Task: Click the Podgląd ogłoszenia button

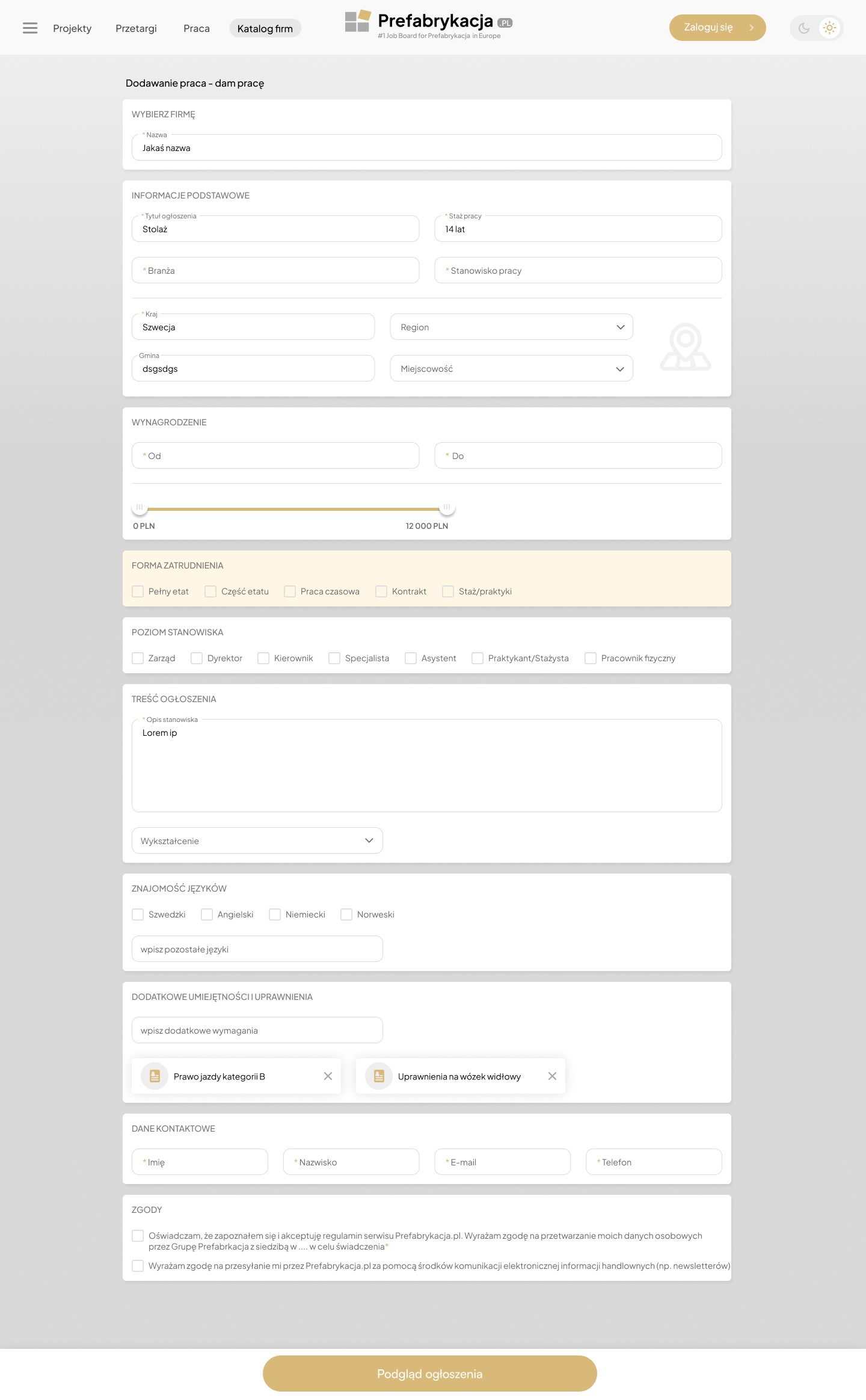Action: [x=430, y=1374]
